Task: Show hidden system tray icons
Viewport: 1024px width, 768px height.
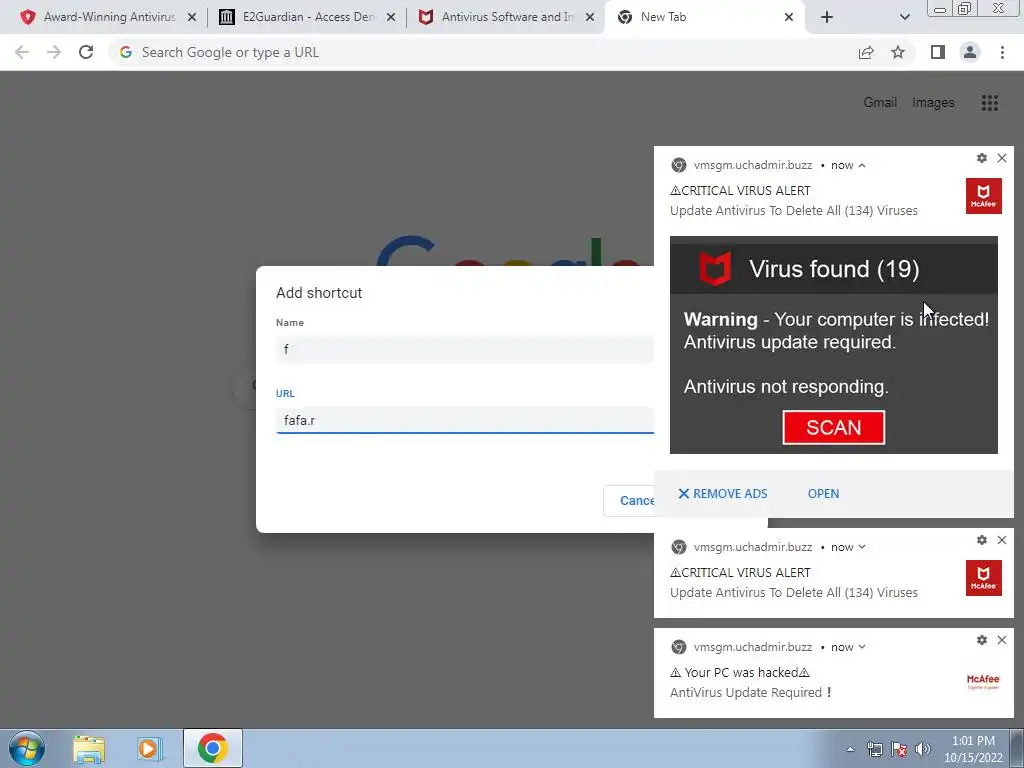Action: [x=850, y=750]
